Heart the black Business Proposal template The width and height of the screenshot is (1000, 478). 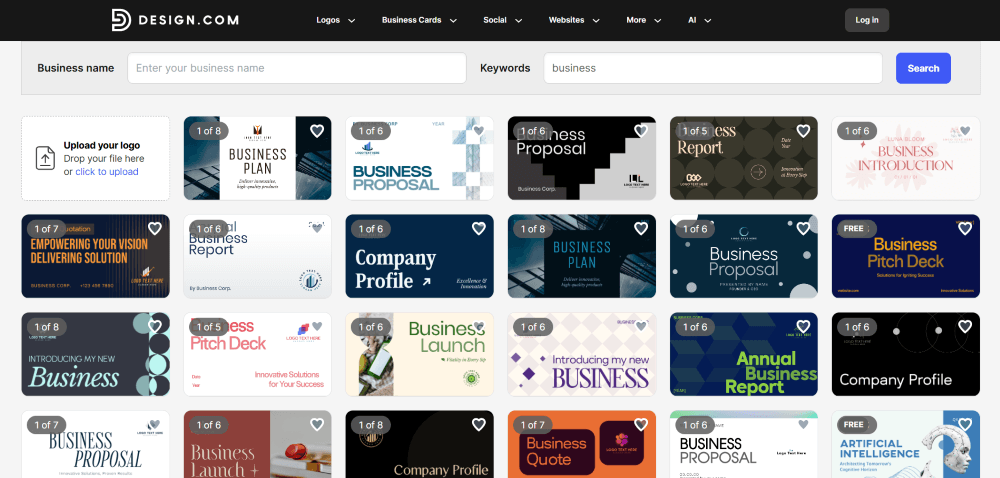click(641, 131)
